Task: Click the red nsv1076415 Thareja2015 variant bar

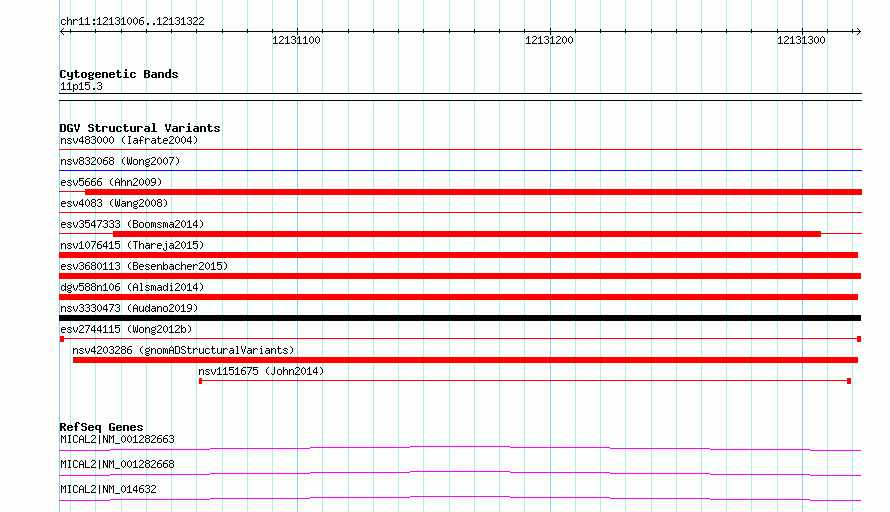Action: pyautogui.click(x=459, y=255)
